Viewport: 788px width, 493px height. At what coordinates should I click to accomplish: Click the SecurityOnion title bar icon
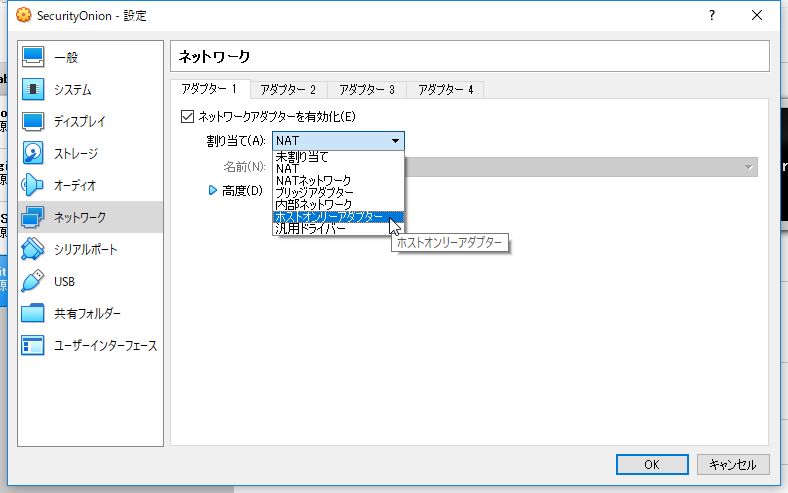point(24,16)
